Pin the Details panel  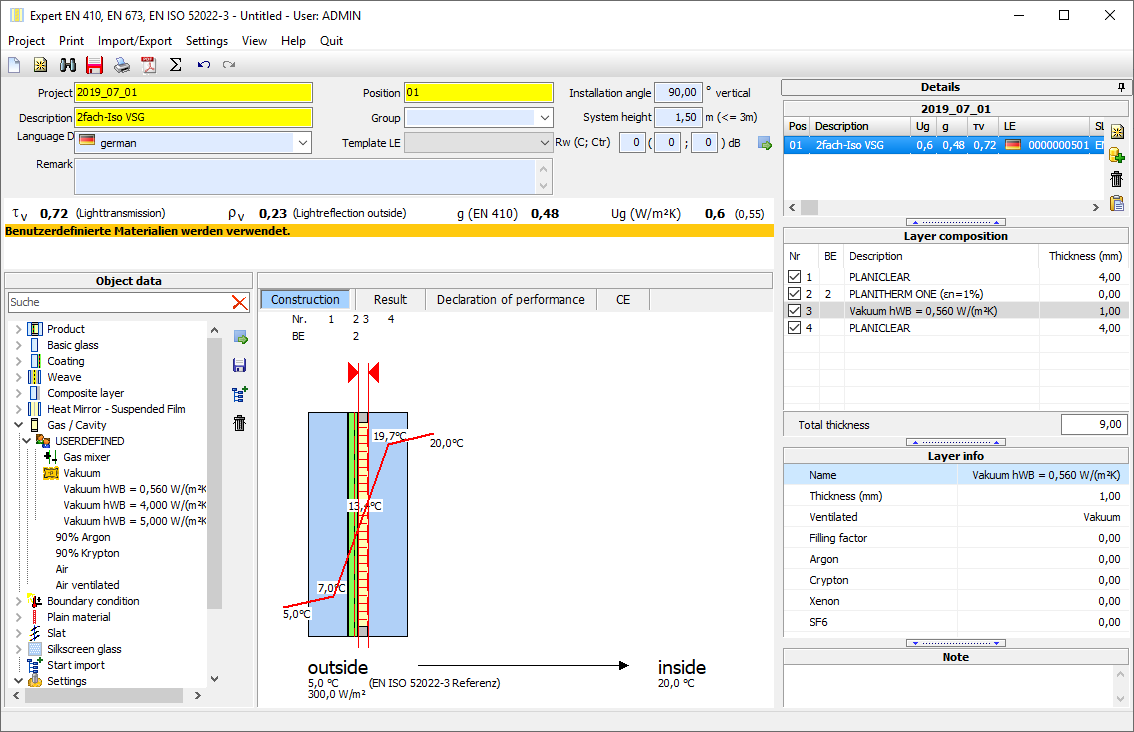click(x=1121, y=87)
